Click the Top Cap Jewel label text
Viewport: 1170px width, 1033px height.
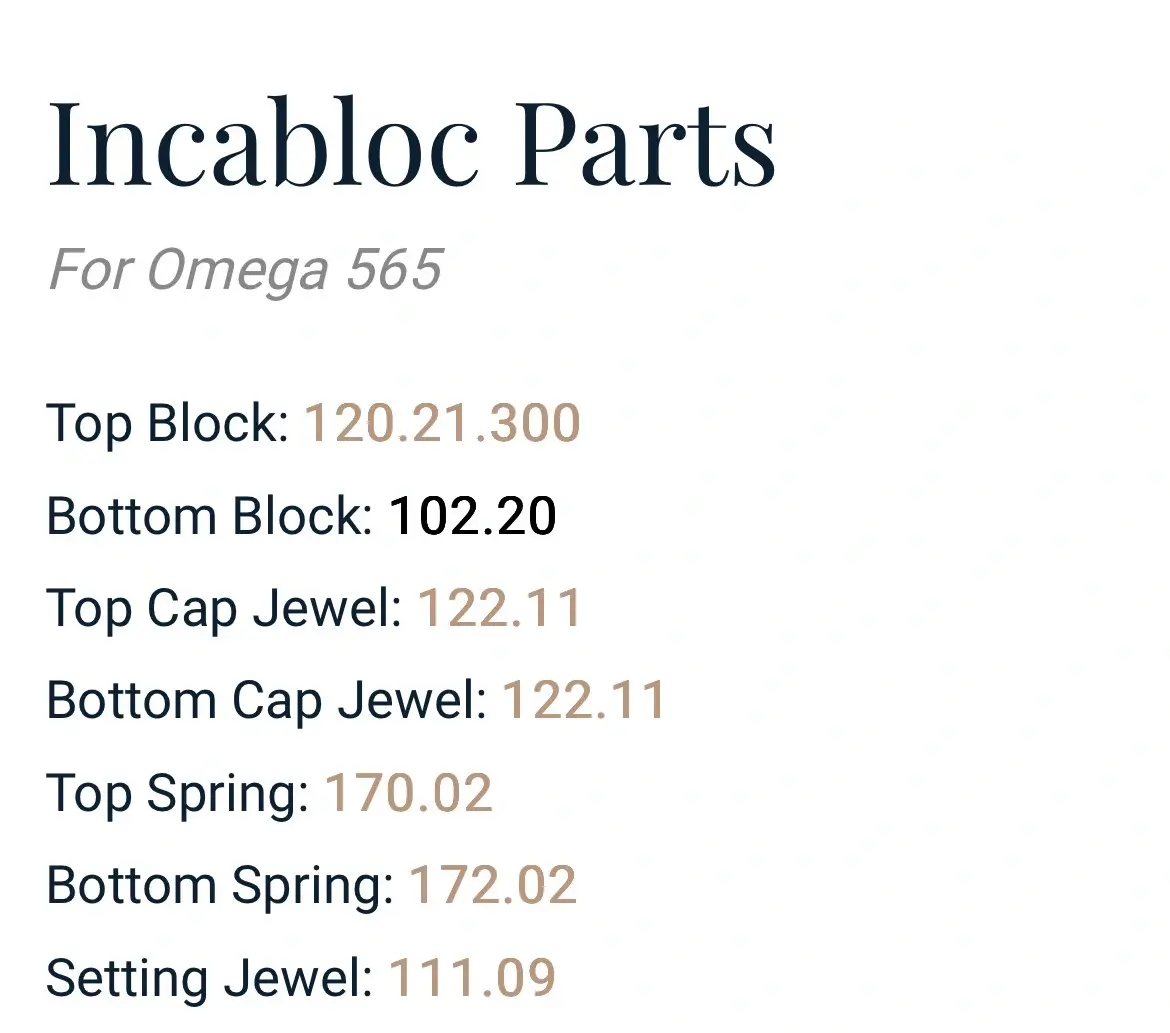219,610
